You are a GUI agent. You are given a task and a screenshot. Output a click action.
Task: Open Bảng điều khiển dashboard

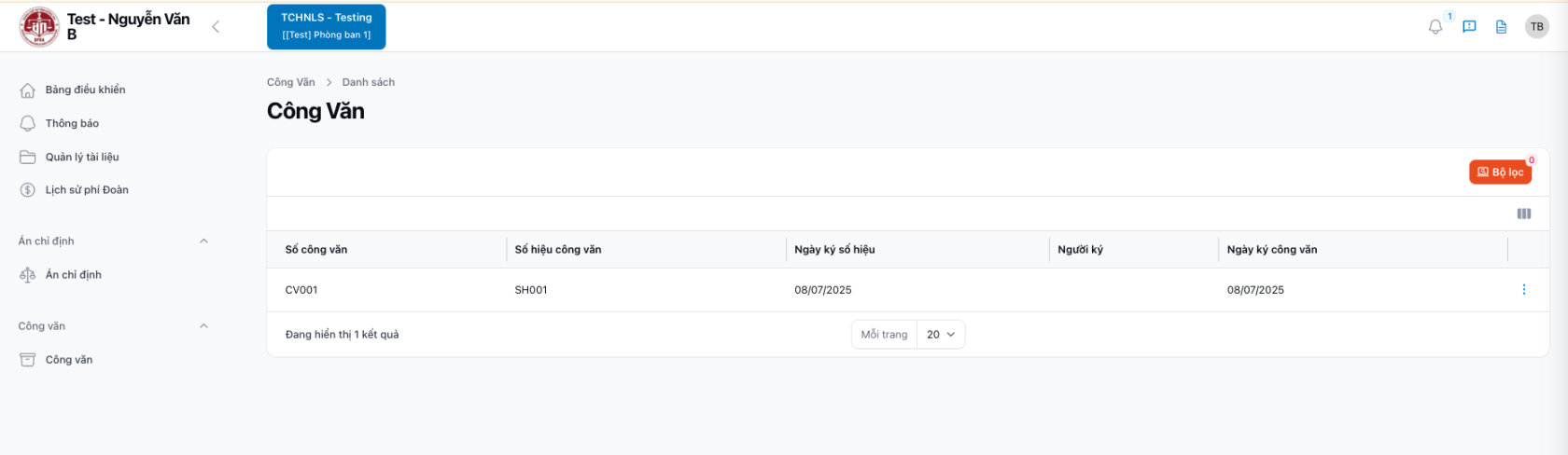[85, 90]
